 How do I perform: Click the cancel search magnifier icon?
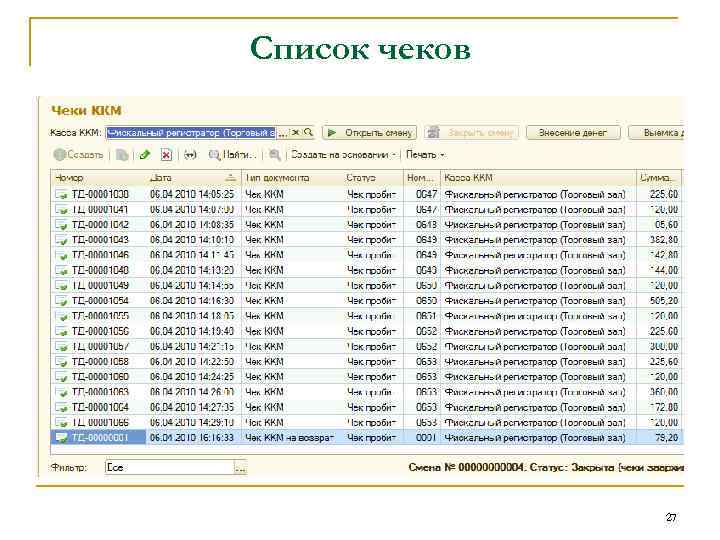(275, 155)
